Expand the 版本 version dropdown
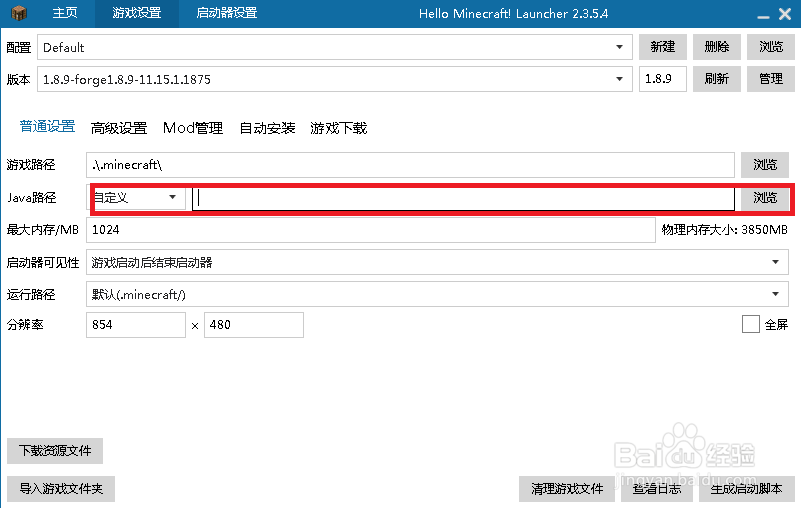Image resolution: width=801 pixels, height=508 pixels. pyautogui.click(x=335, y=79)
